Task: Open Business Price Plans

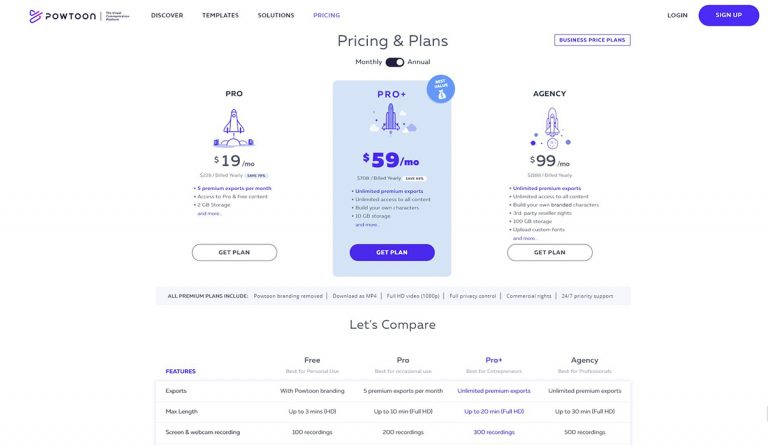Action: pos(592,40)
